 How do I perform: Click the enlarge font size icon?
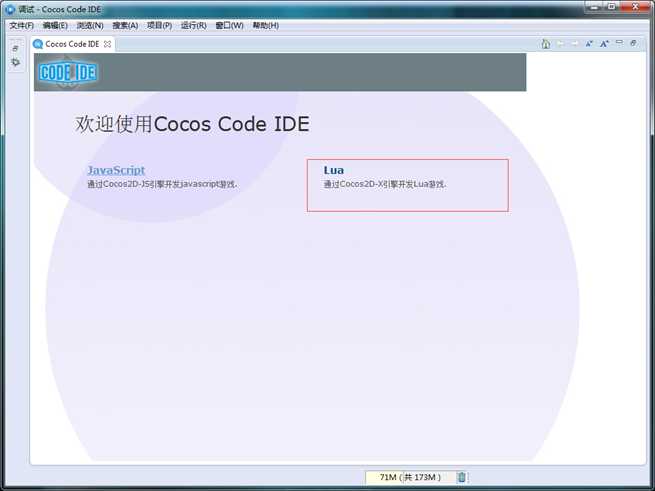[604, 43]
